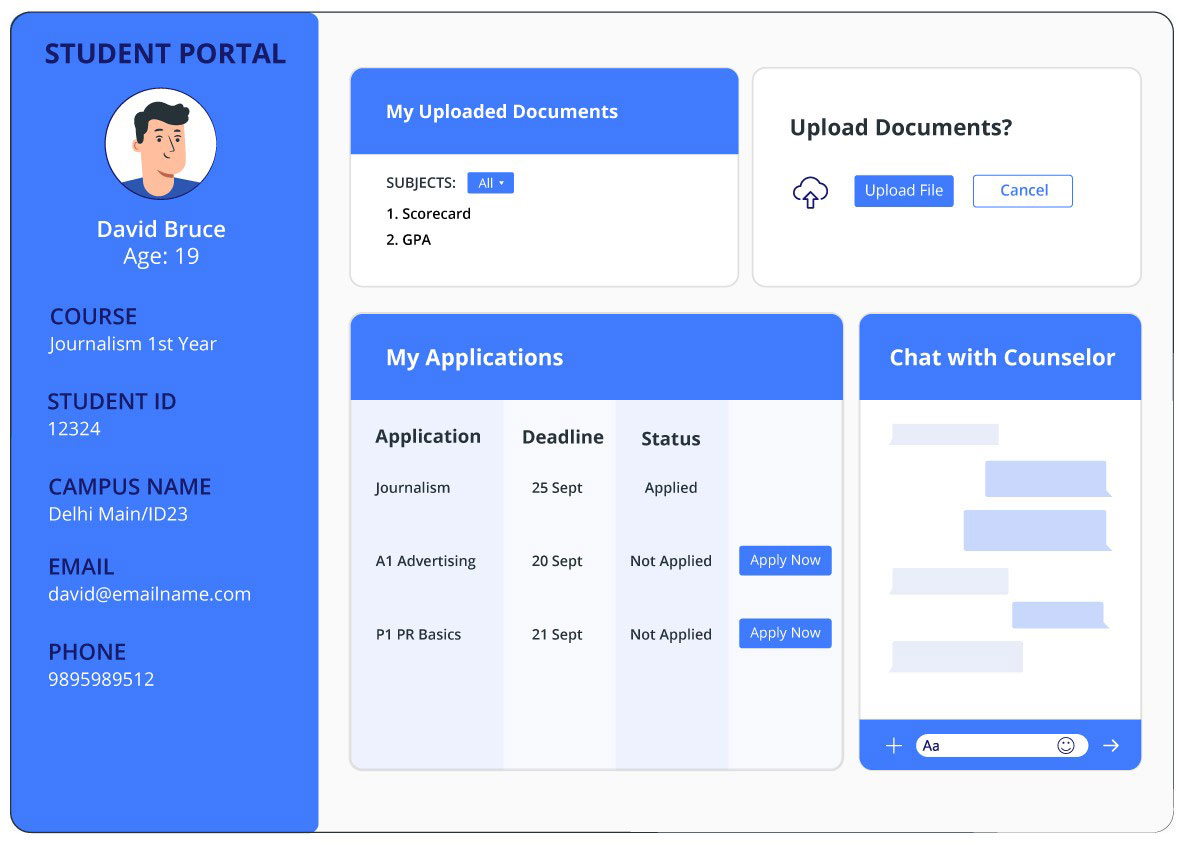Click the Cancel button

click(x=1023, y=191)
